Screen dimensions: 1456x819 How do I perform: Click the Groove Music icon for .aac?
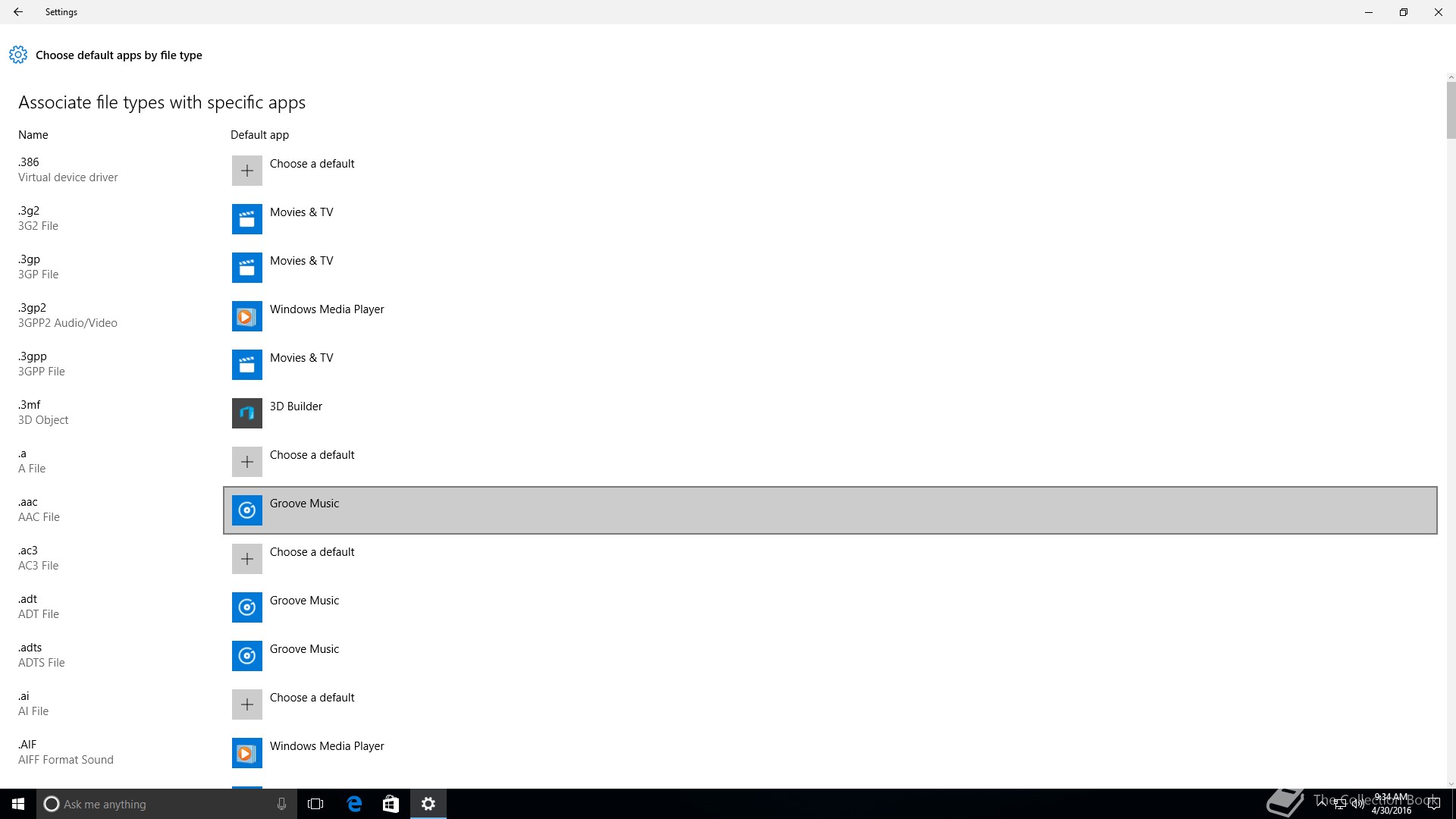[247, 510]
